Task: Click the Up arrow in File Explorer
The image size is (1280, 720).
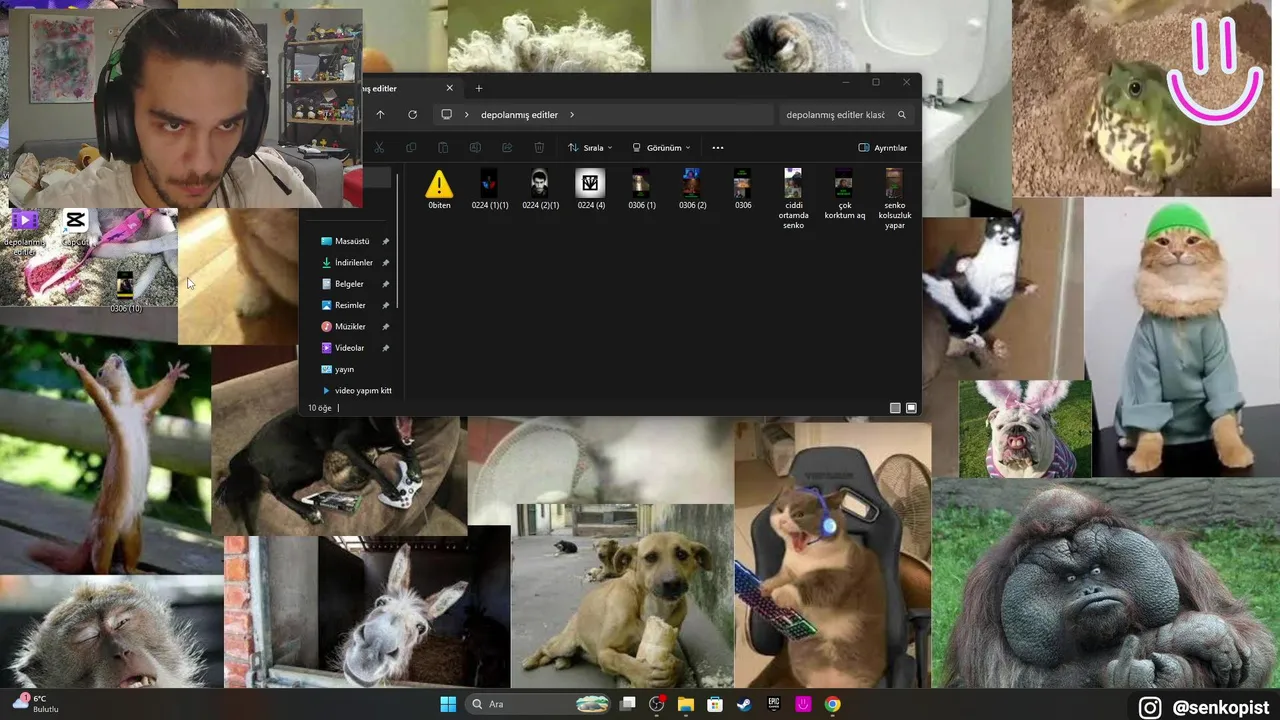Action: click(x=380, y=115)
